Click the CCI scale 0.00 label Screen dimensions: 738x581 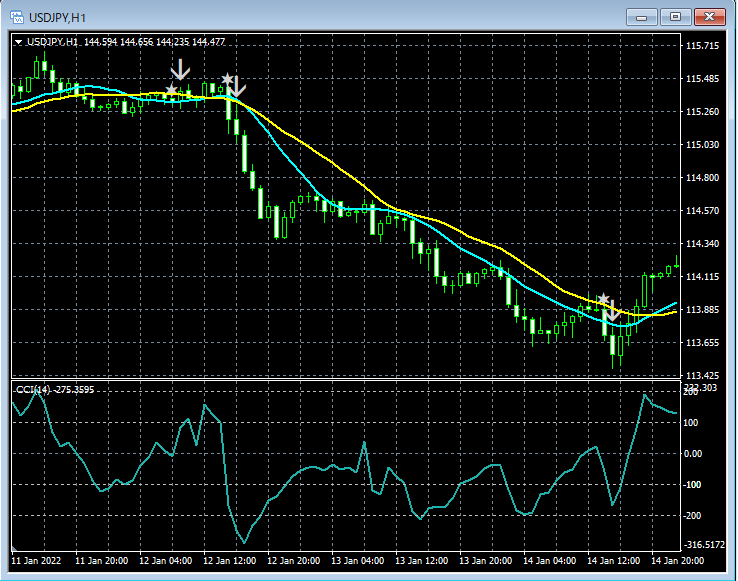pos(692,453)
